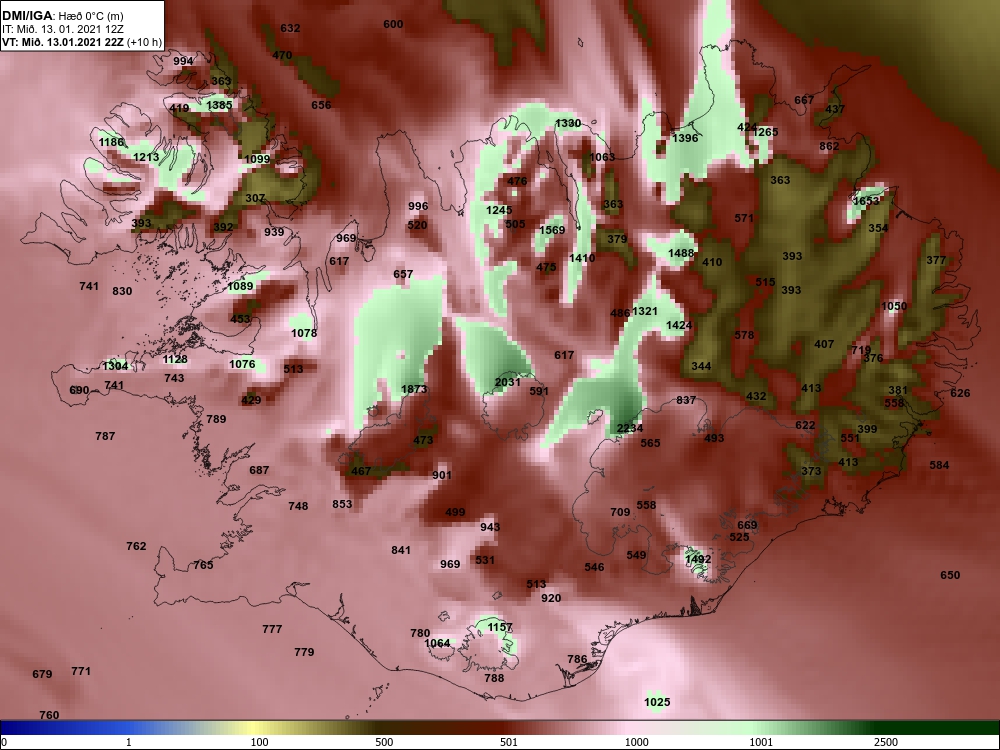Click the 500 label on the color scale
The width and height of the screenshot is (1000, 750).
click(x=384, y=742)
